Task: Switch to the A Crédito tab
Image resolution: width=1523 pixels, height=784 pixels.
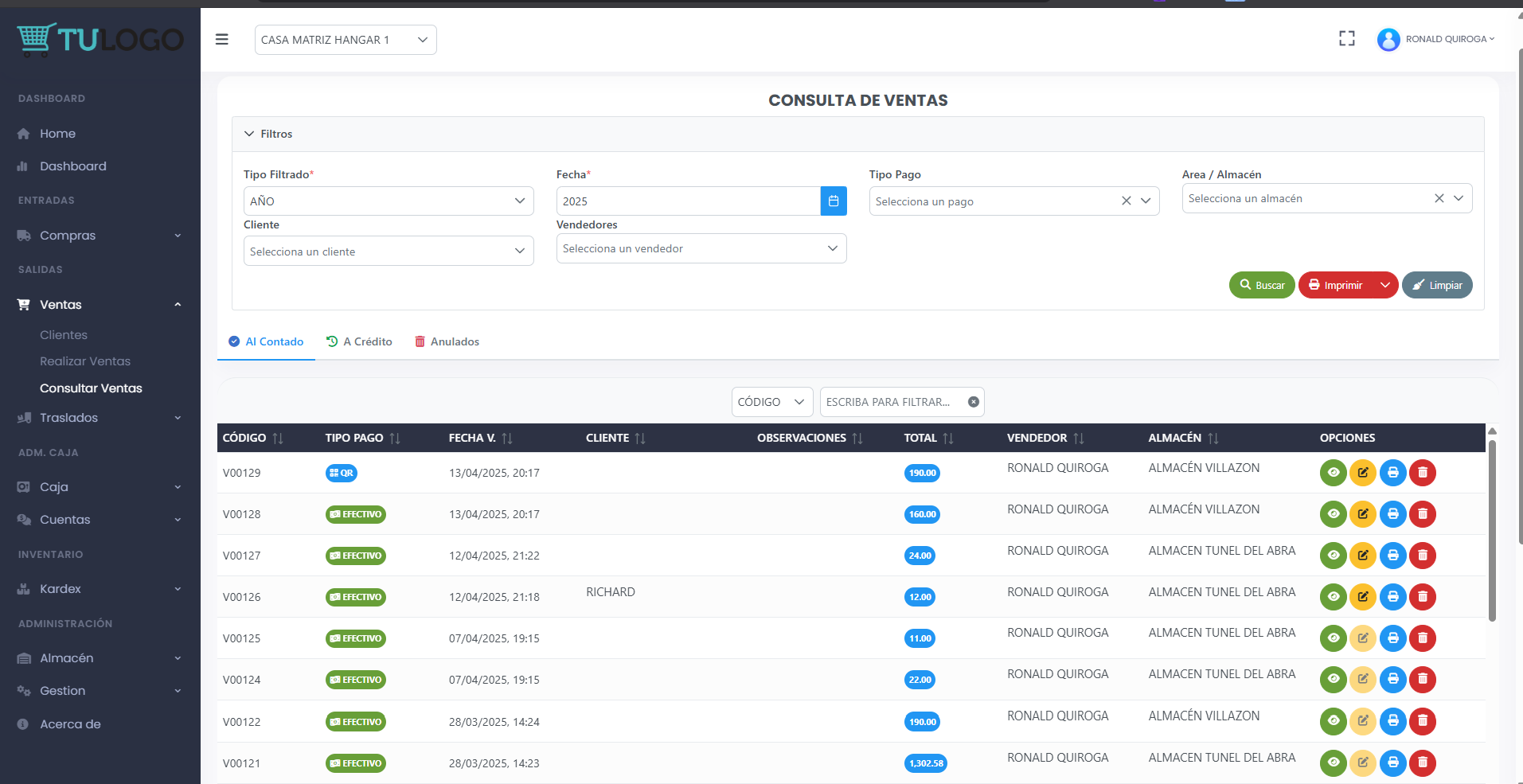Action: tap(359, 341)
